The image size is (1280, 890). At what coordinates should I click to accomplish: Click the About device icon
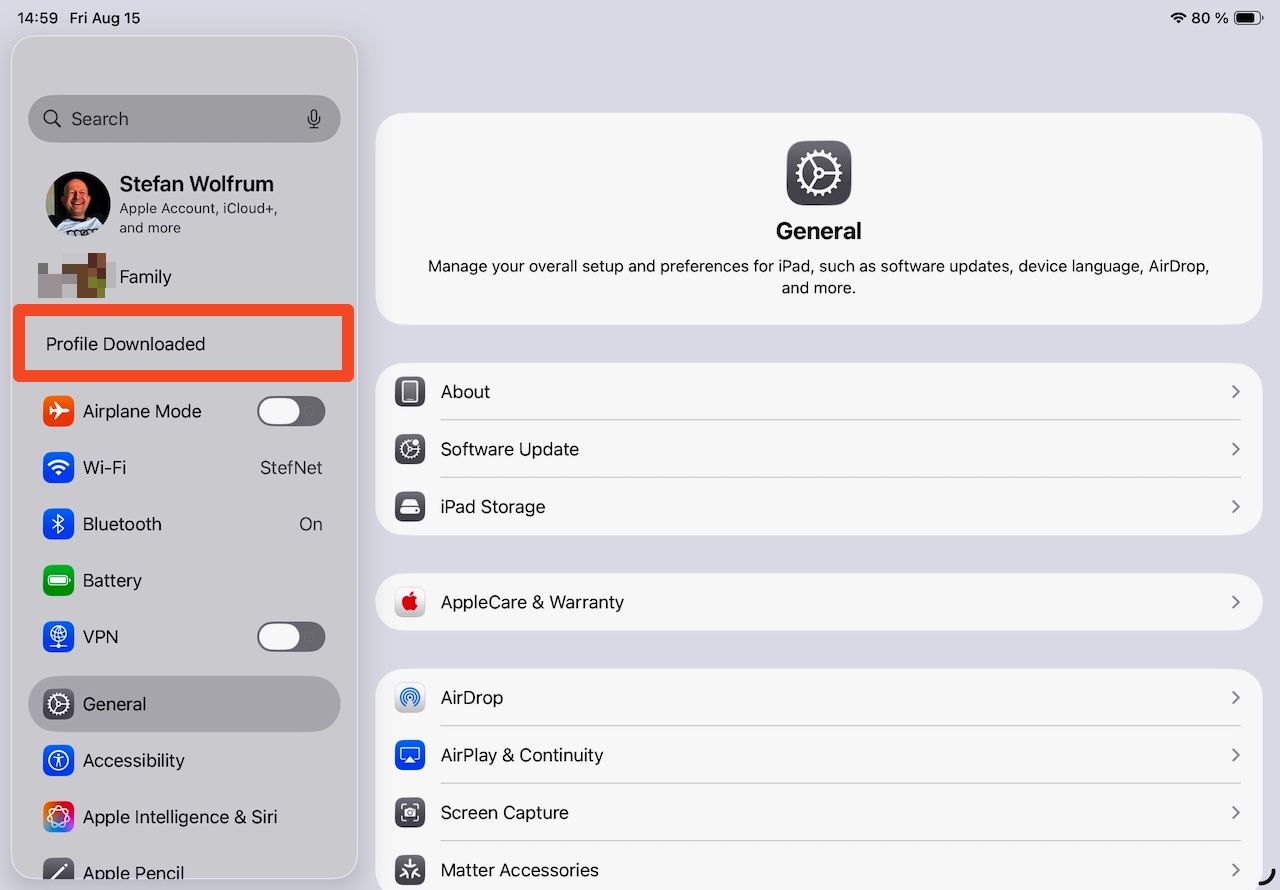pos(410,392)
